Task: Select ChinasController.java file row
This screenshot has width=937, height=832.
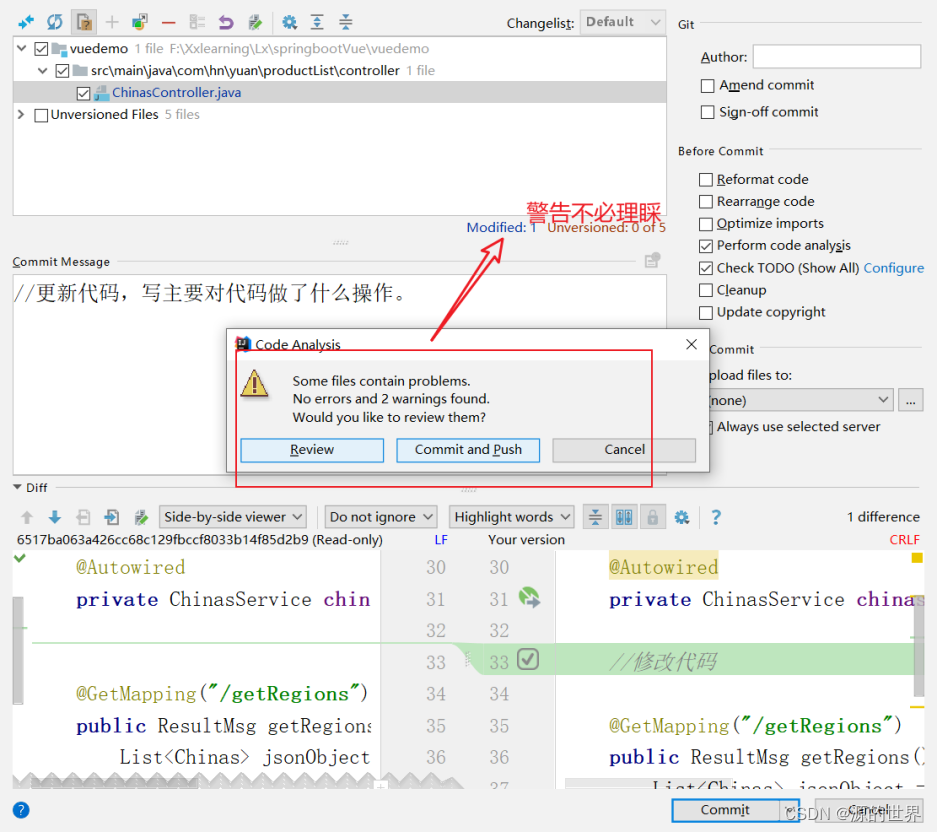Action: click(x=339, y=93)
